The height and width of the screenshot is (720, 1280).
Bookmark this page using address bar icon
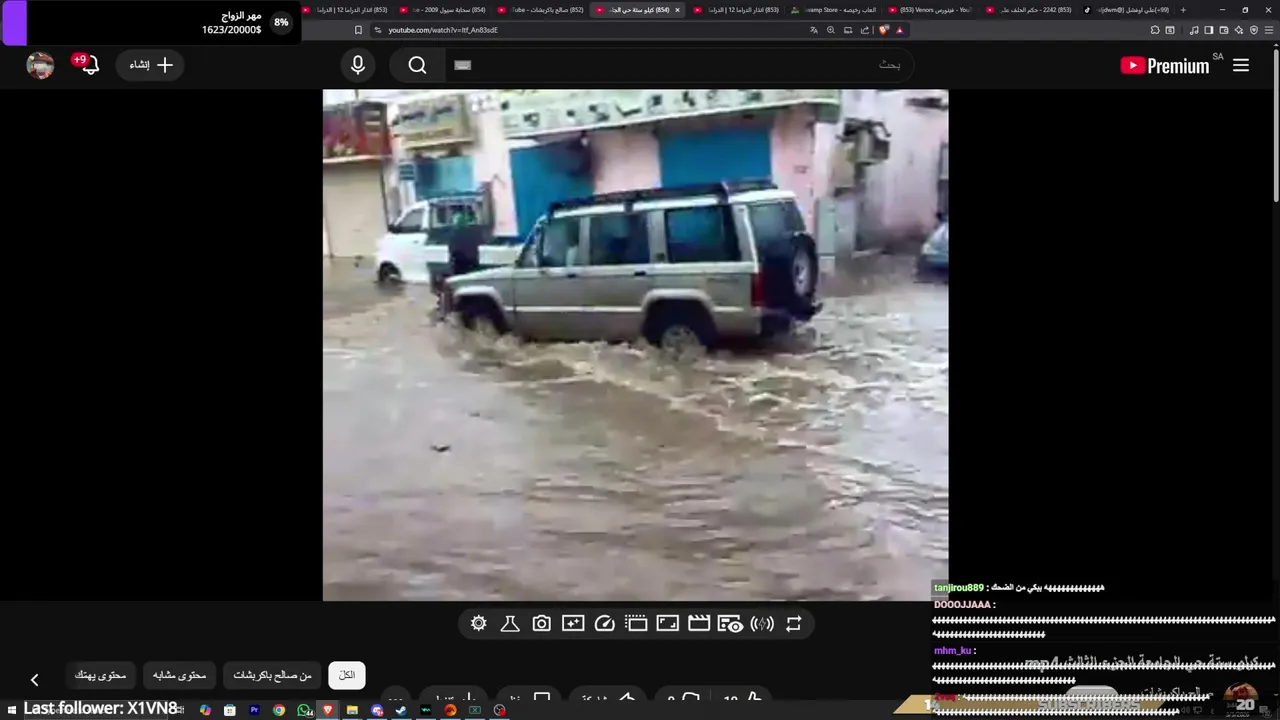358,30
